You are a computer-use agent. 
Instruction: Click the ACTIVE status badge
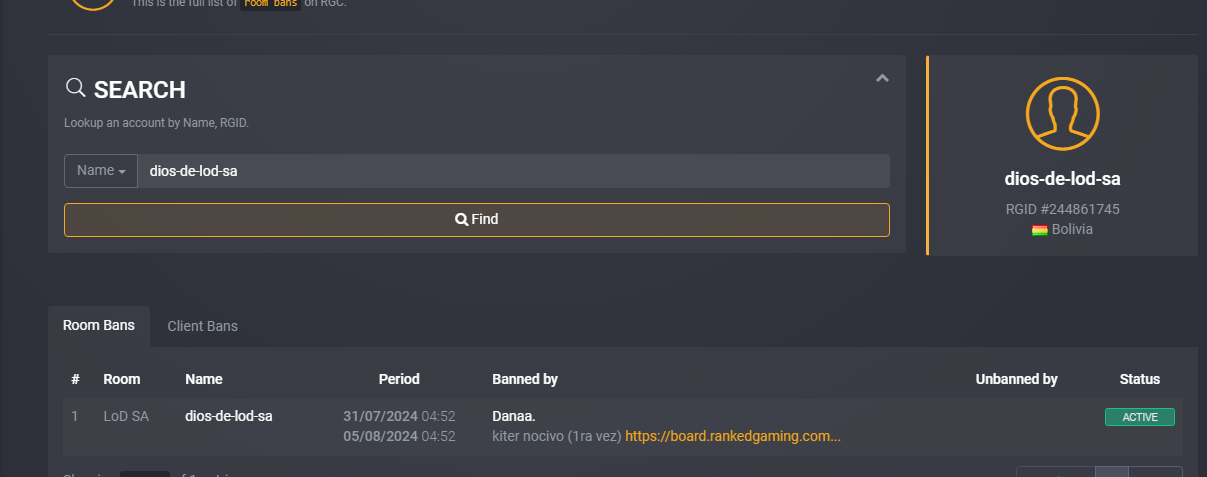click(x=1139, y=417)
